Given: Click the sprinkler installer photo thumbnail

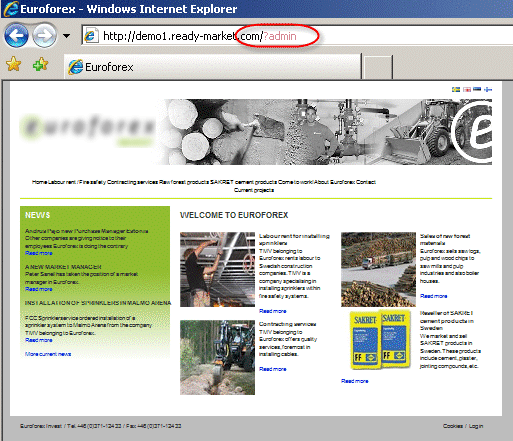Looking at the screenshot, I should tap(217, 269).
